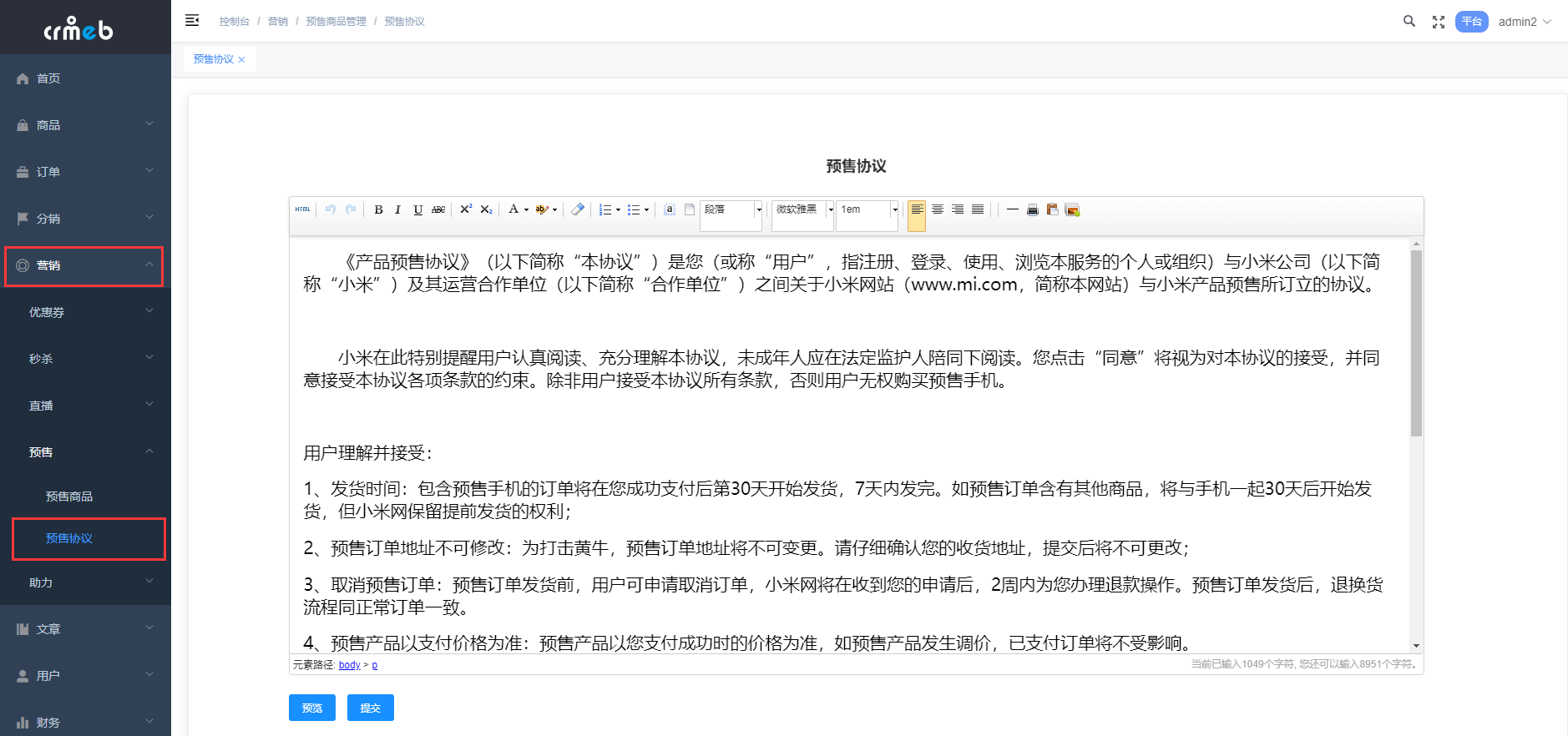This screenshot has width=1568, height=736.
Task: Collapse the 预售 submenu
Action: pyautogui.click(x=85, y=452)
